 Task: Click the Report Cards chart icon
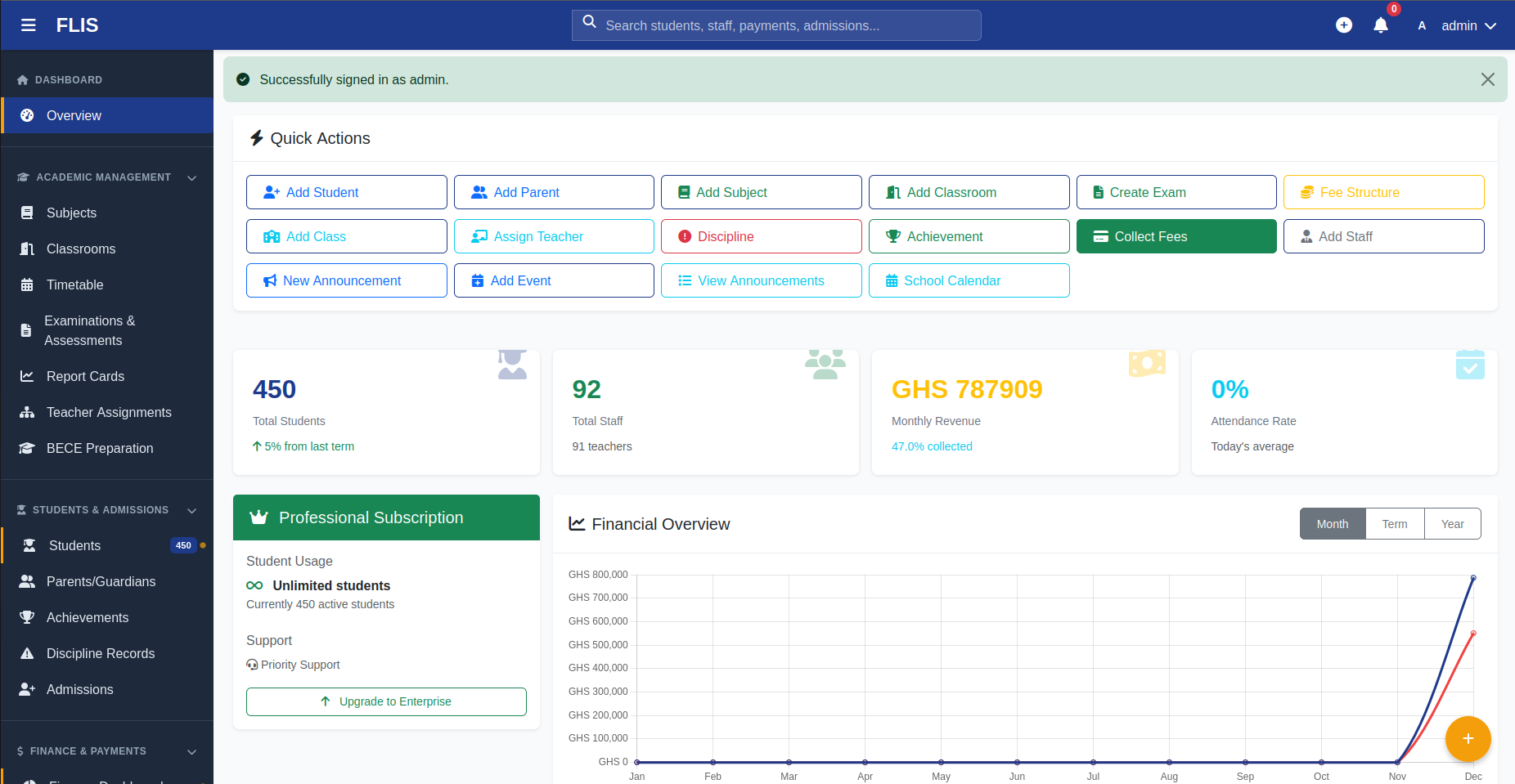tap(25, 376)
